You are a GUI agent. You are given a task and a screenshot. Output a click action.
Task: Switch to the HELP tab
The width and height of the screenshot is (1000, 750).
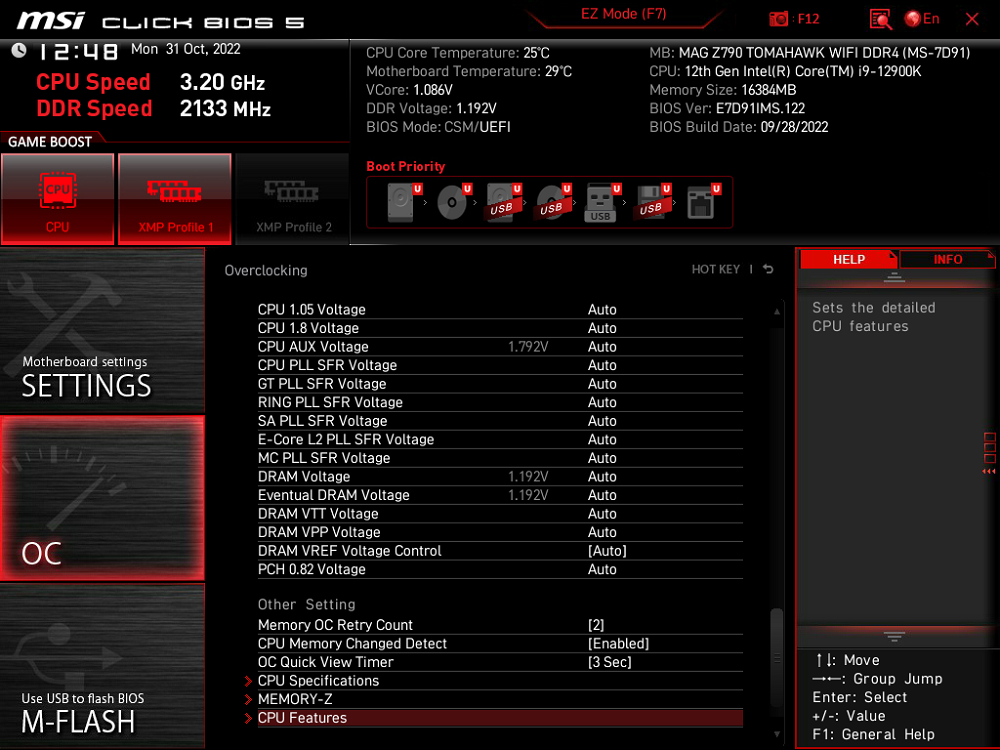(x=848, y=260)
